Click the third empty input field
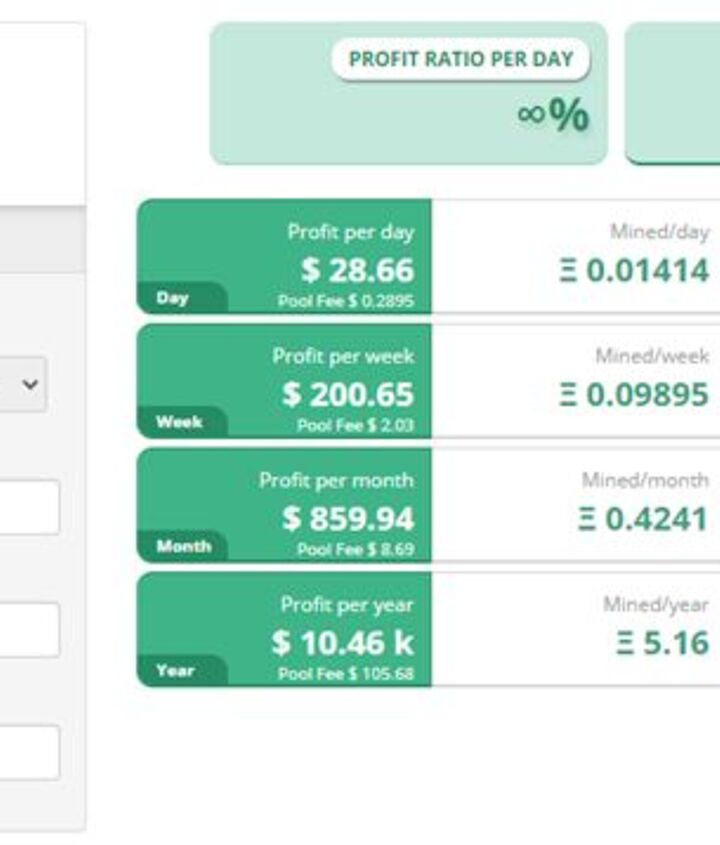Screen dimensions: 720x845 click(28, 752)
